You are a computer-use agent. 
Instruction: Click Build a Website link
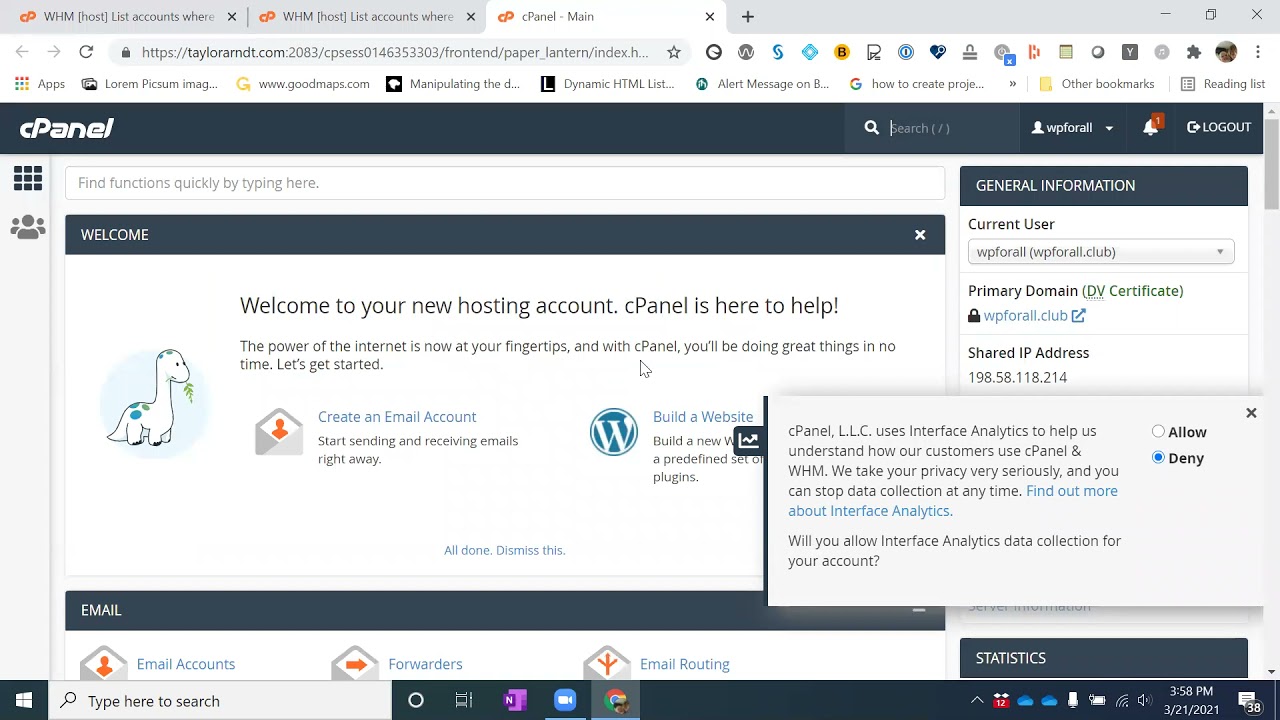point(703,417)
